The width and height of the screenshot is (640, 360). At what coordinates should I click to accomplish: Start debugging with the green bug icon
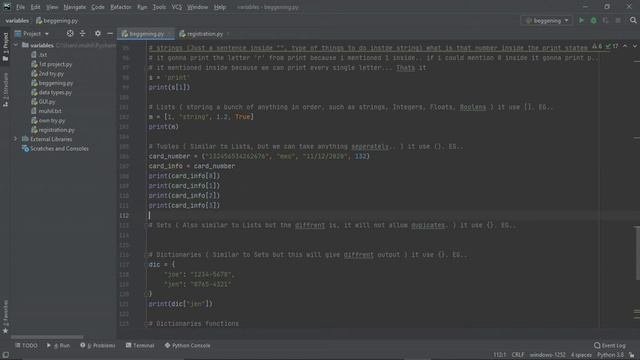[593, 20]
